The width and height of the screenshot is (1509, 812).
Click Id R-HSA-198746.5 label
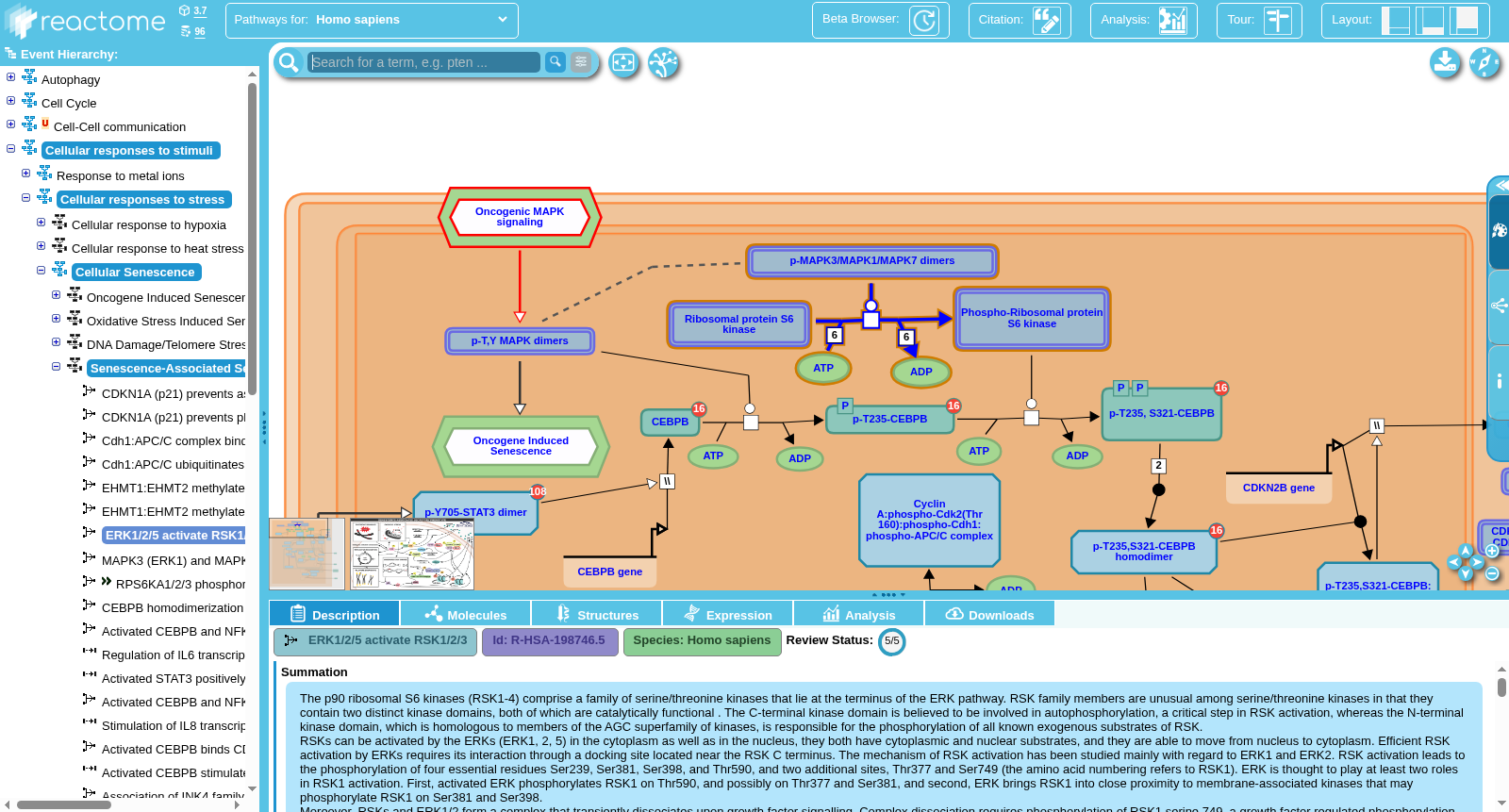click(x=550, y=642)
